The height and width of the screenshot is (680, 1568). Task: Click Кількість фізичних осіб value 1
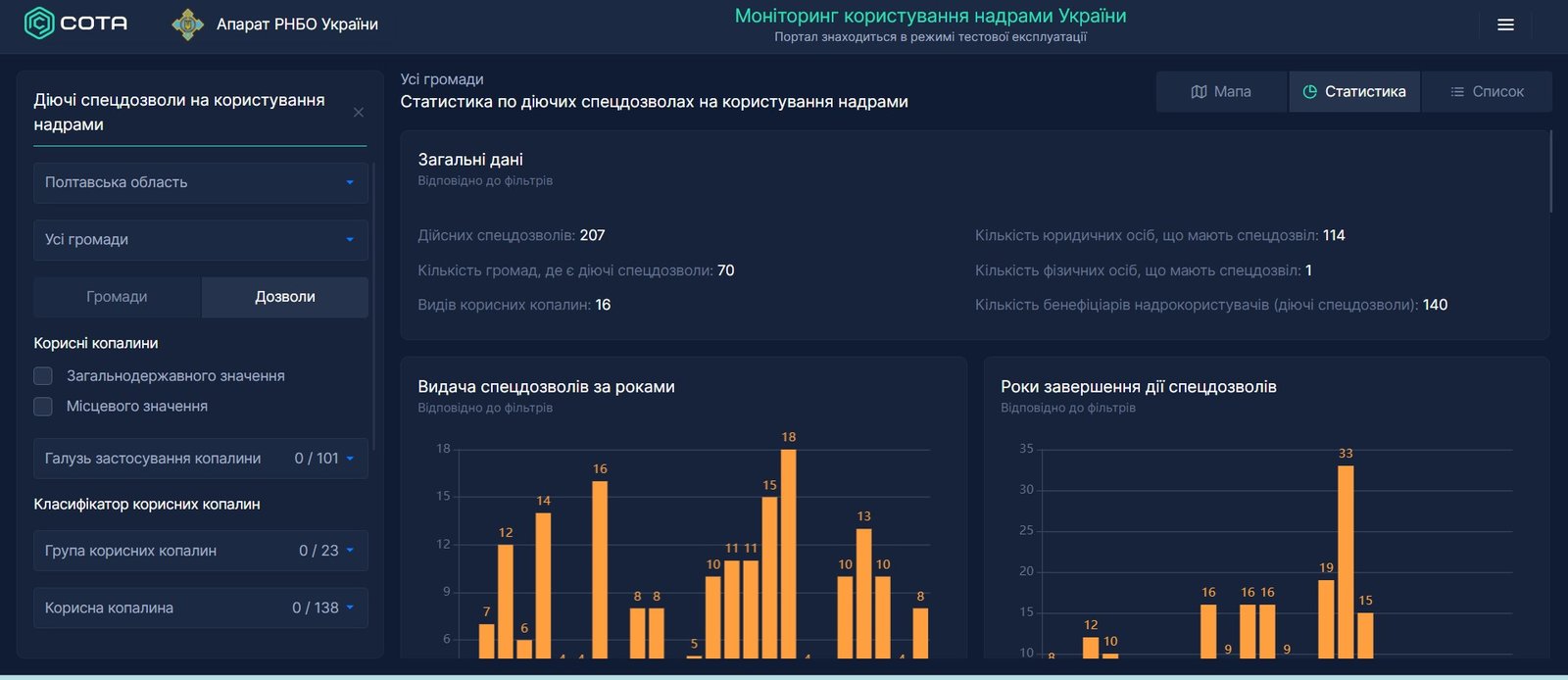1308,270
